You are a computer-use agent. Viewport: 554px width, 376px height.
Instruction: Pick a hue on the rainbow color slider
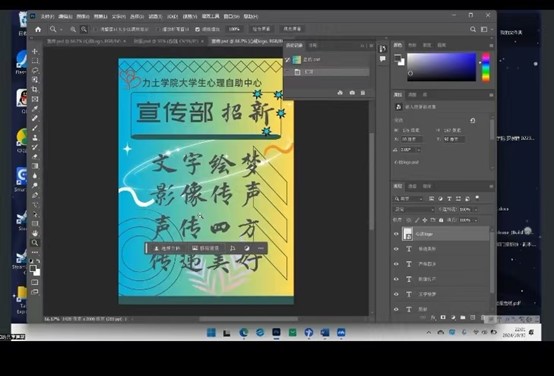[x=486, y=67]
